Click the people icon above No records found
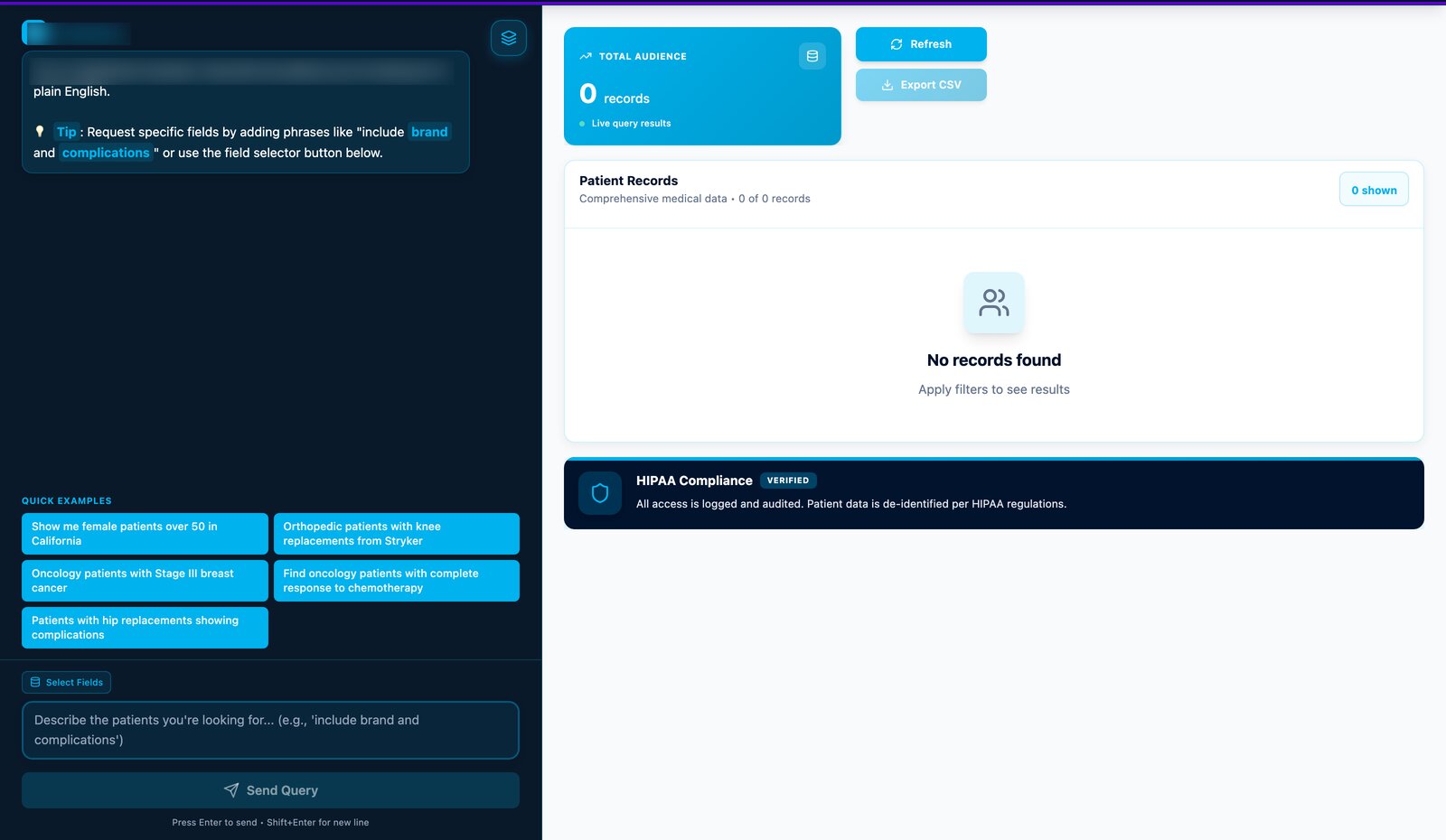 tap(994, 303)
